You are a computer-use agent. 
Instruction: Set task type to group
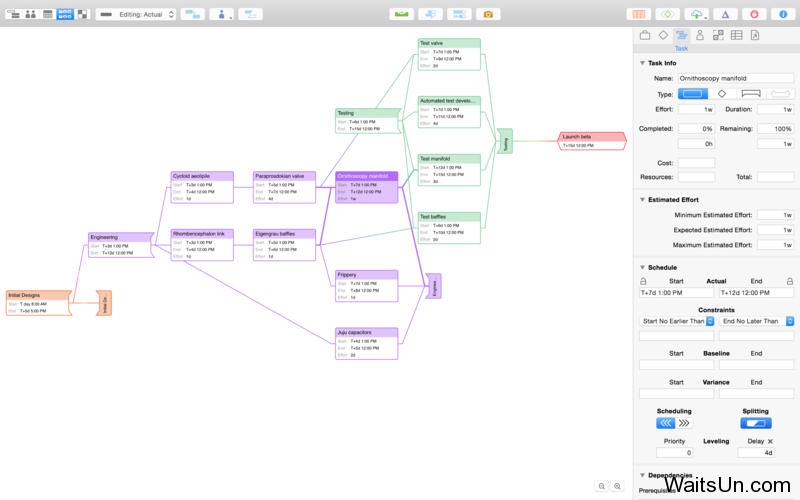click(751, 94)
